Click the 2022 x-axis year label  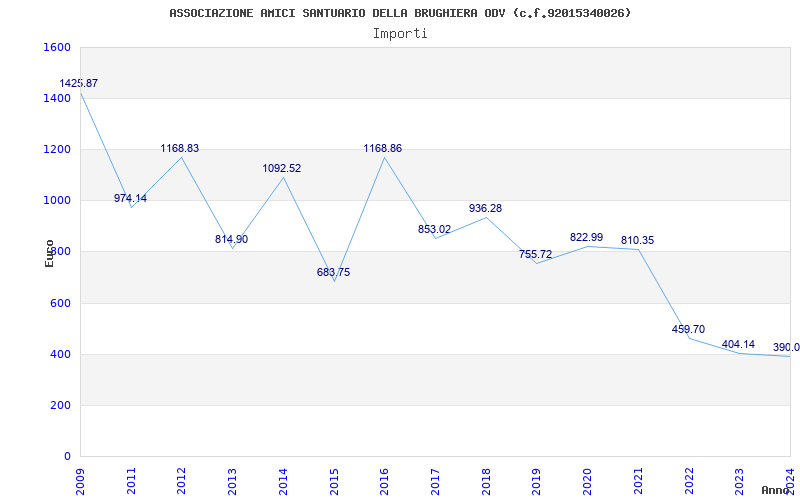click(689, 481)
